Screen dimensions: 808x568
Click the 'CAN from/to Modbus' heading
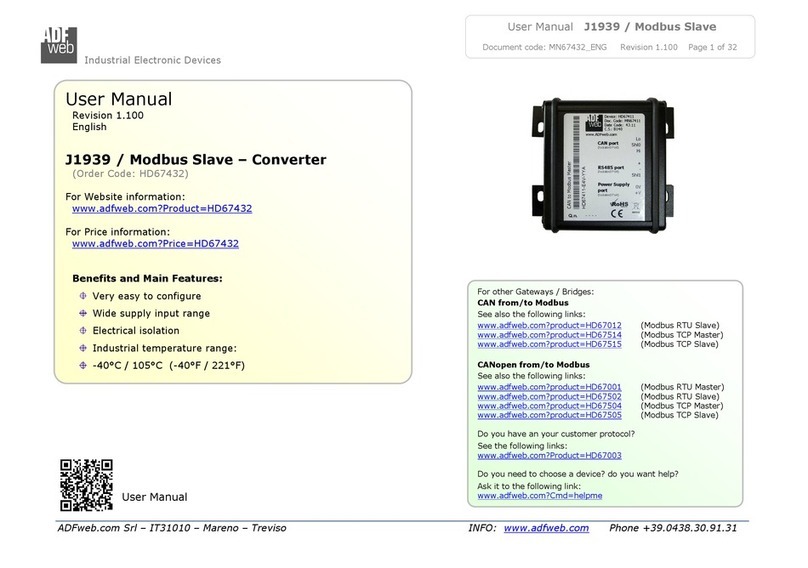click(523, 303)
